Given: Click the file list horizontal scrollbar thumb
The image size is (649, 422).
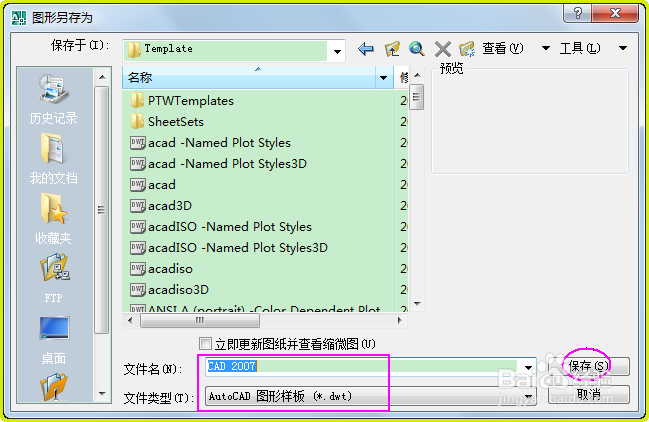Looking at the screenshot, I should (200, 321).
